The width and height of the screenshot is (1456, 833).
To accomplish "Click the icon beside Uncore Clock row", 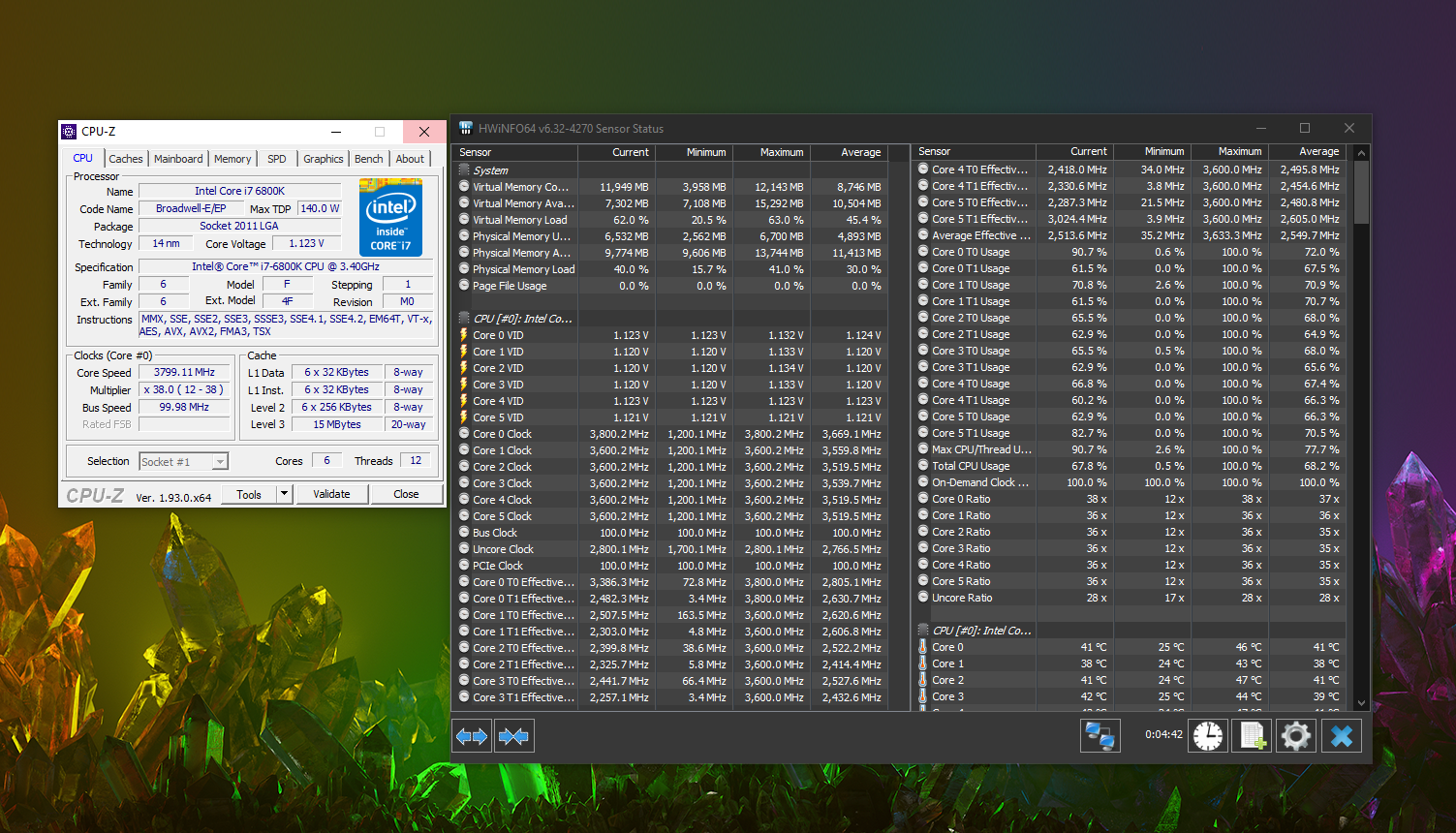I will pyautogui.click(x=464, y=549).
